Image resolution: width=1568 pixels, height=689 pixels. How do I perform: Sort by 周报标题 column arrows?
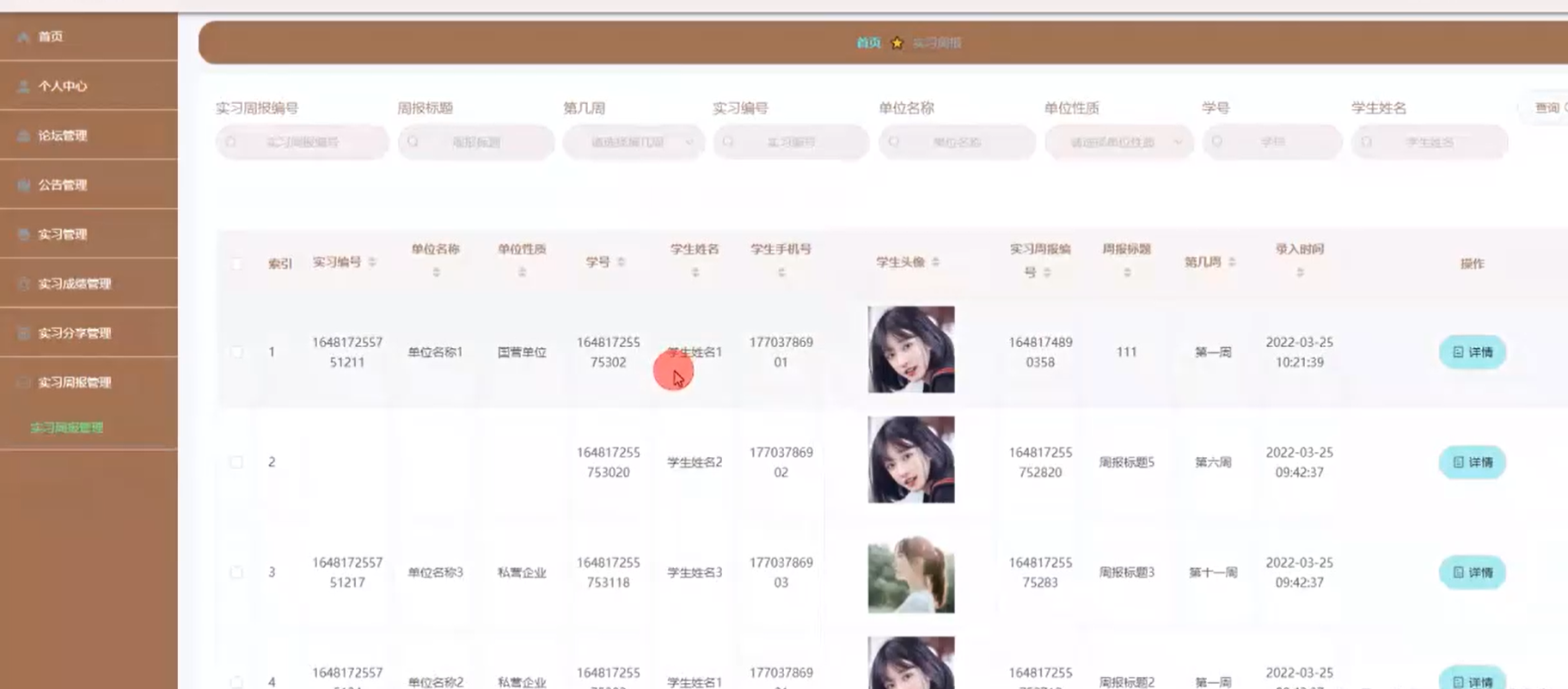(x=1127, y=272)
